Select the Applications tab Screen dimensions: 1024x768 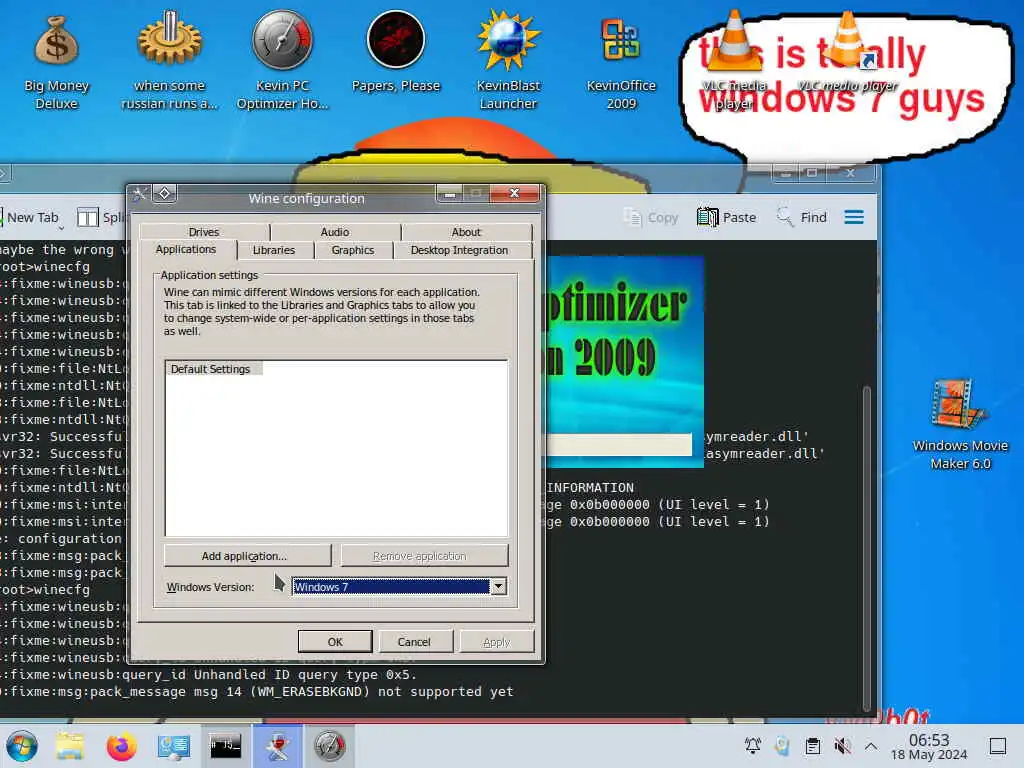pyautogui.click(x=186, y=249)
